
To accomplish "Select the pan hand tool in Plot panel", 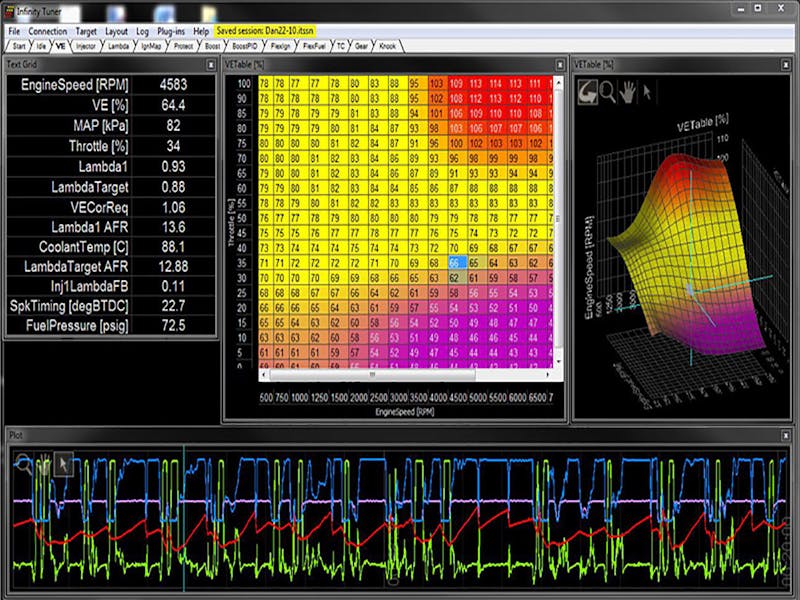I will (x=44, y=463).
